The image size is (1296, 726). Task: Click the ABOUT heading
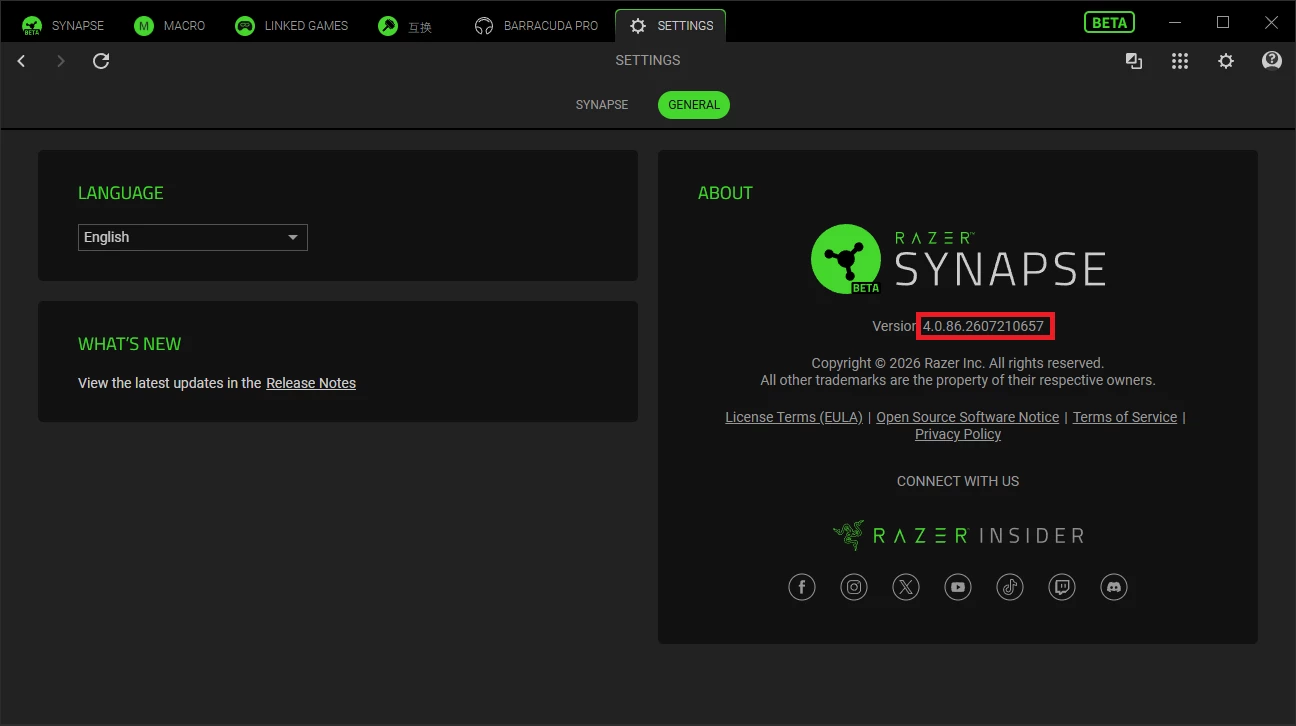[x=725, y=193]
